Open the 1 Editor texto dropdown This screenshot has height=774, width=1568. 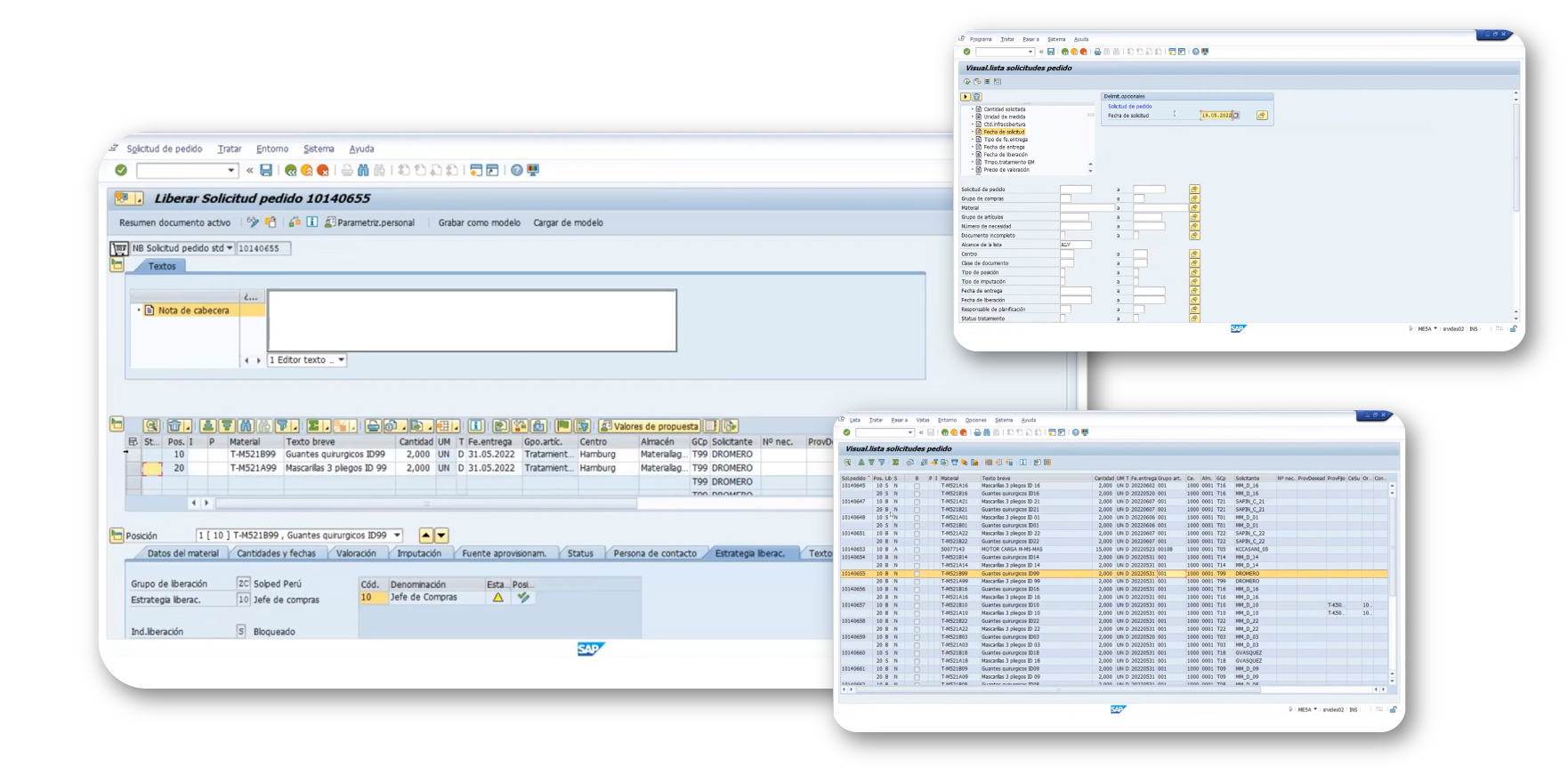click(341, 360)
